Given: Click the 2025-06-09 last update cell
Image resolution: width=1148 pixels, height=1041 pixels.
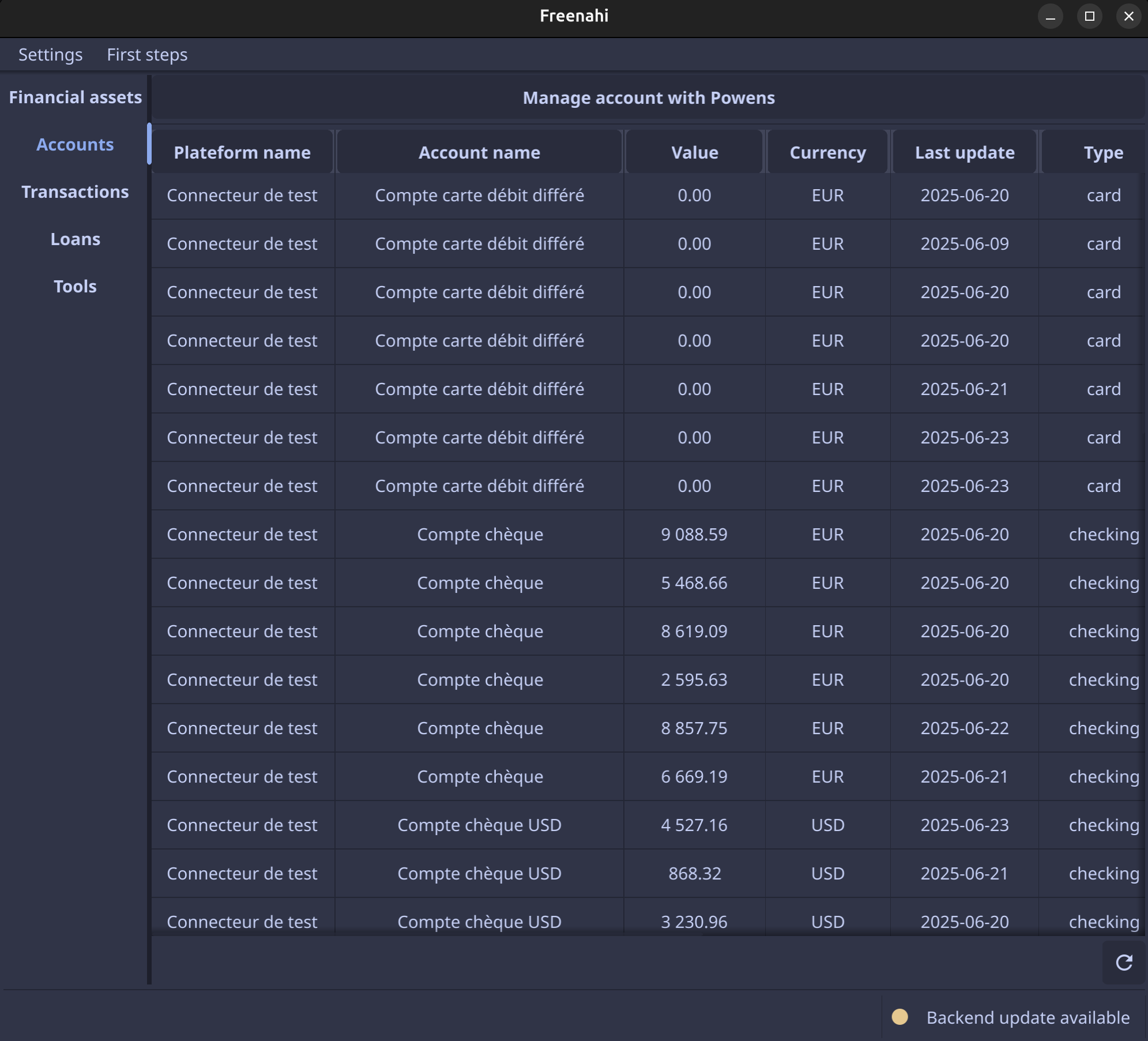Looking at the screenshot, I should (965, 243).
